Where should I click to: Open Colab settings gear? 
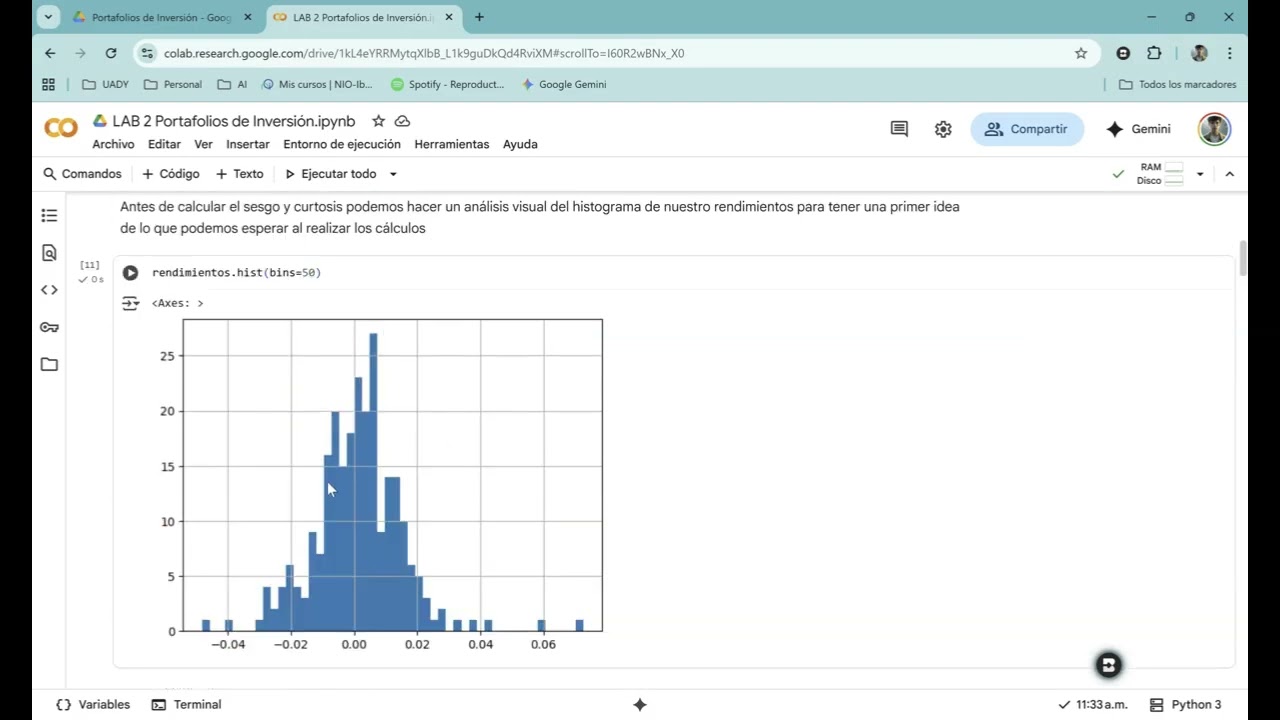point(943,129)
